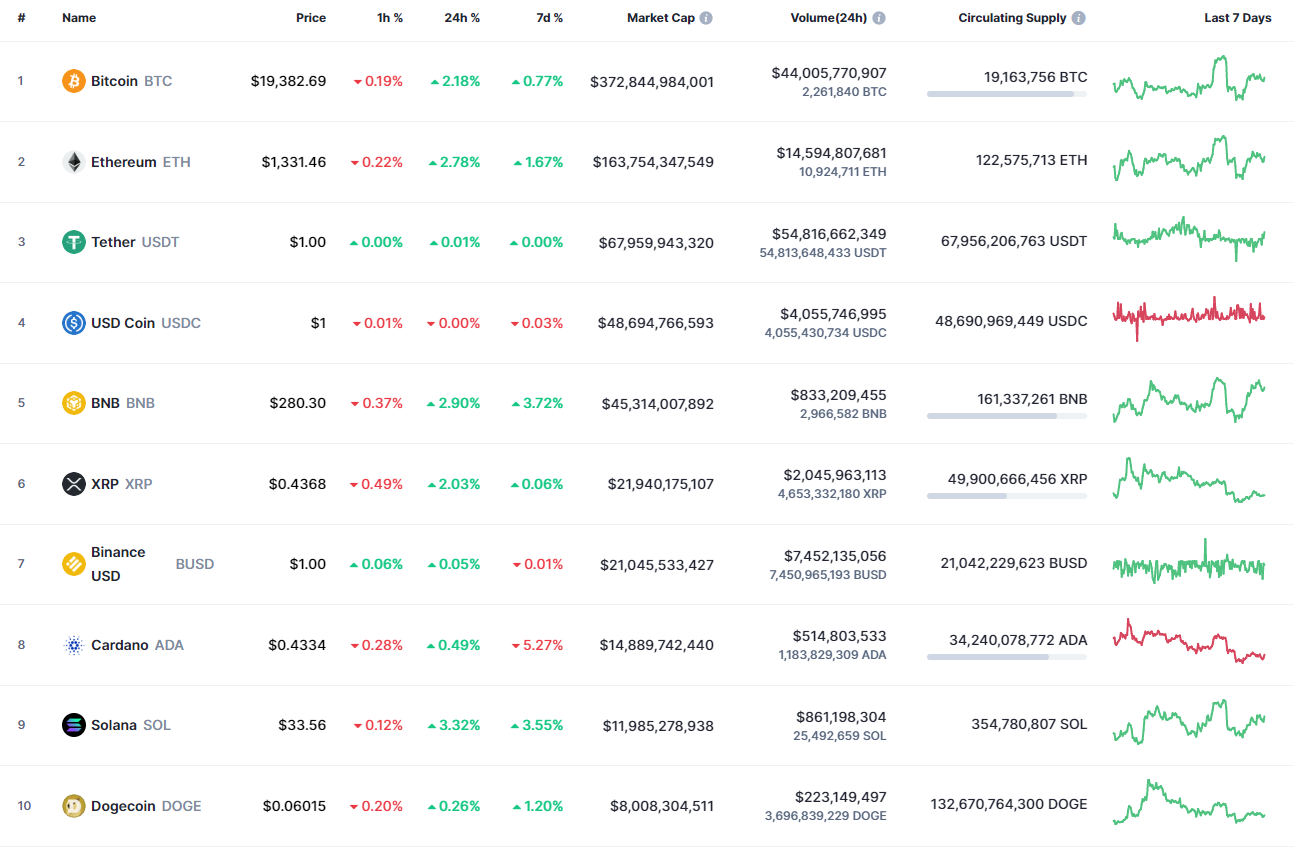The height and width of the screenshot is (848, 1294).
Task: Click Ethereum's 7-day sparkline chart
Action: coord(1188,161)
